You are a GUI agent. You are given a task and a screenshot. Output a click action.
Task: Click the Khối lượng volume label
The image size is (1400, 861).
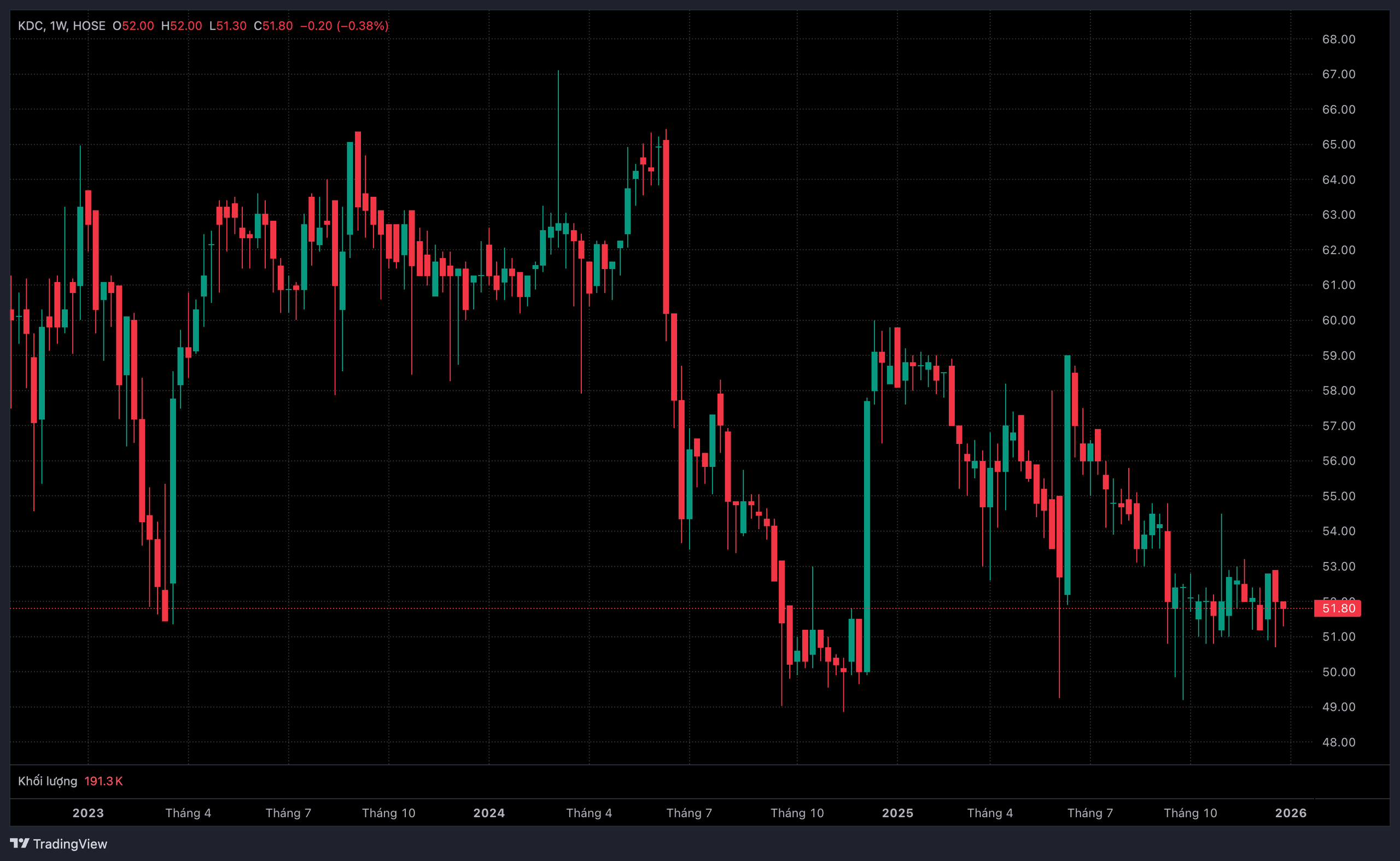click(47, 781)
